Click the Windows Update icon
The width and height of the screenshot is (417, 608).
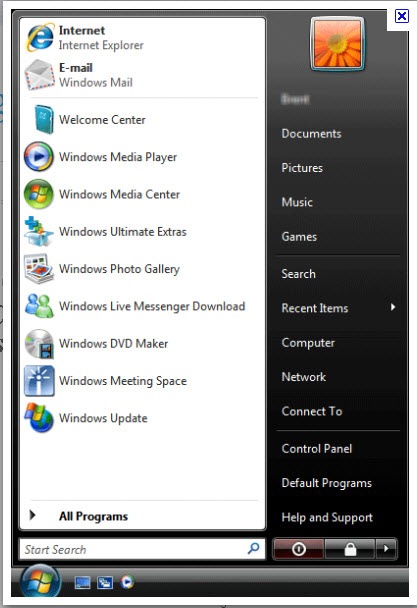(x=39, y=418)
